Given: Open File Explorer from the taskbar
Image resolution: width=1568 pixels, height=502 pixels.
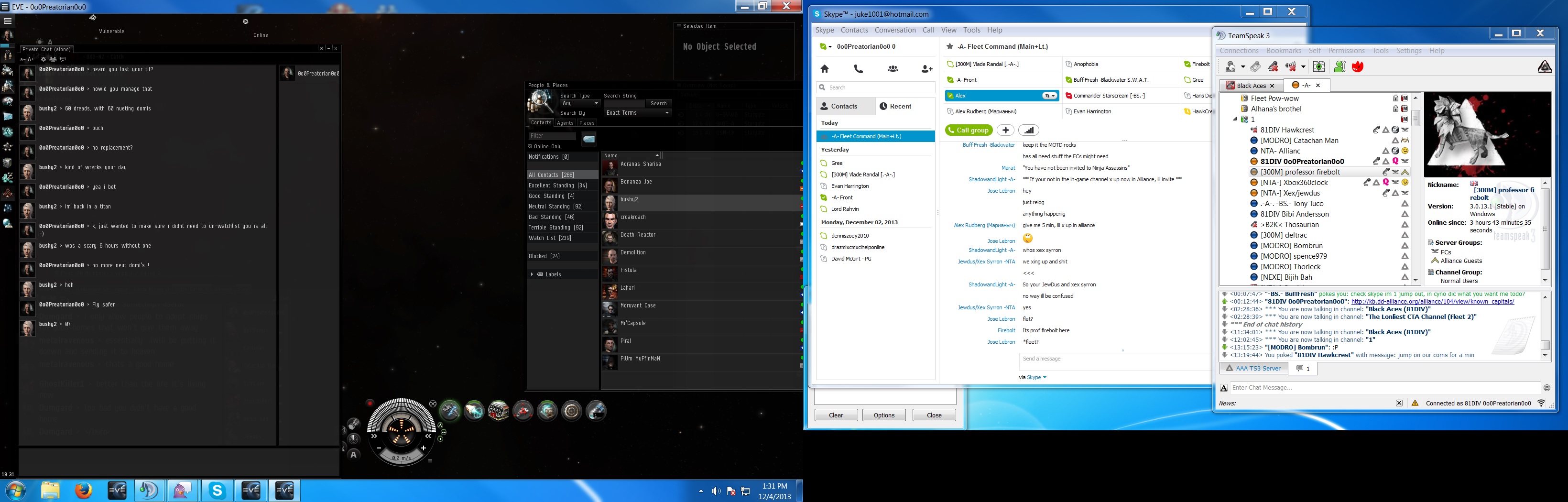Looking at the screenshot, I should pyautogui.click(x=50, y=490).
